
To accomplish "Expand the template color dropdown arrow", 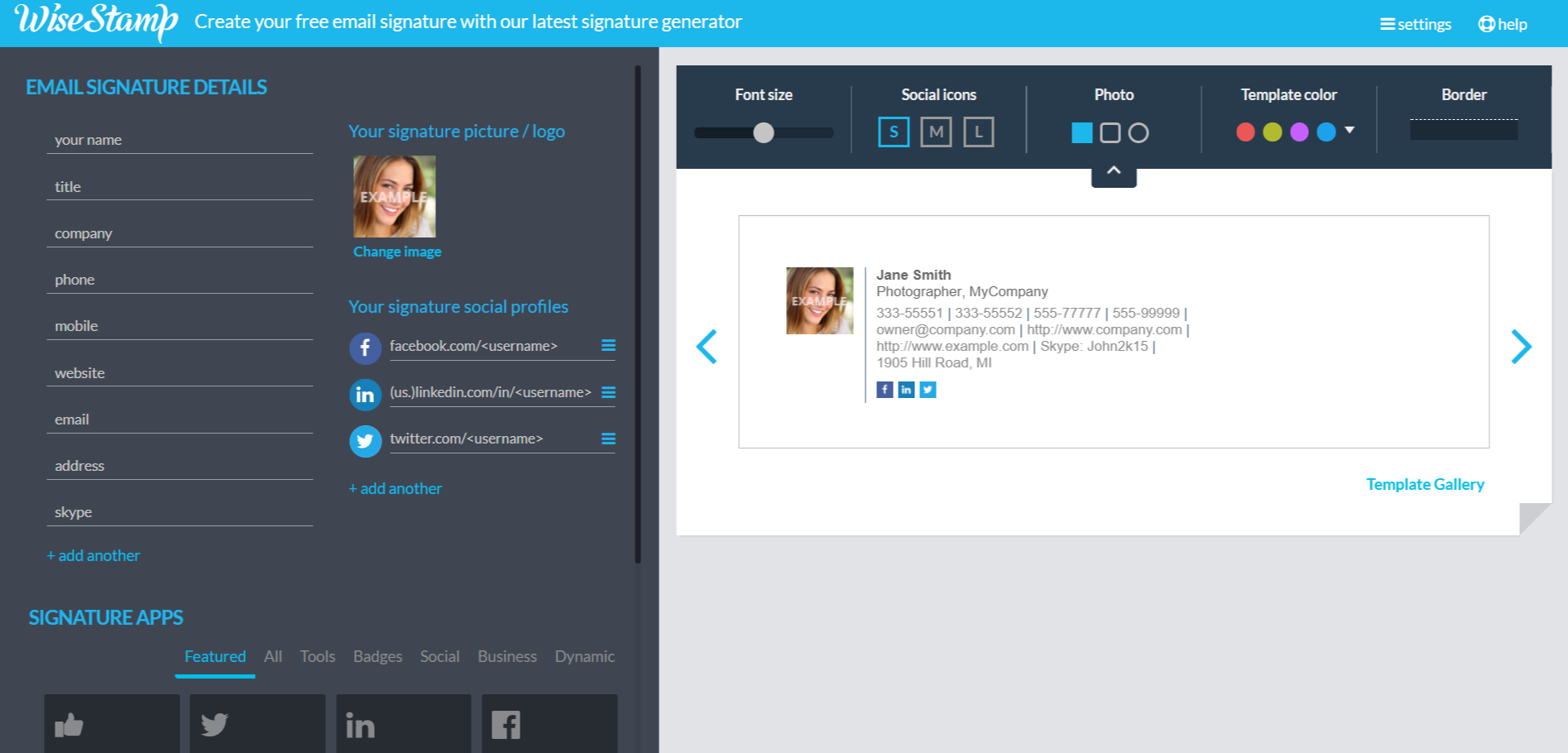I will click(1350, 130).
